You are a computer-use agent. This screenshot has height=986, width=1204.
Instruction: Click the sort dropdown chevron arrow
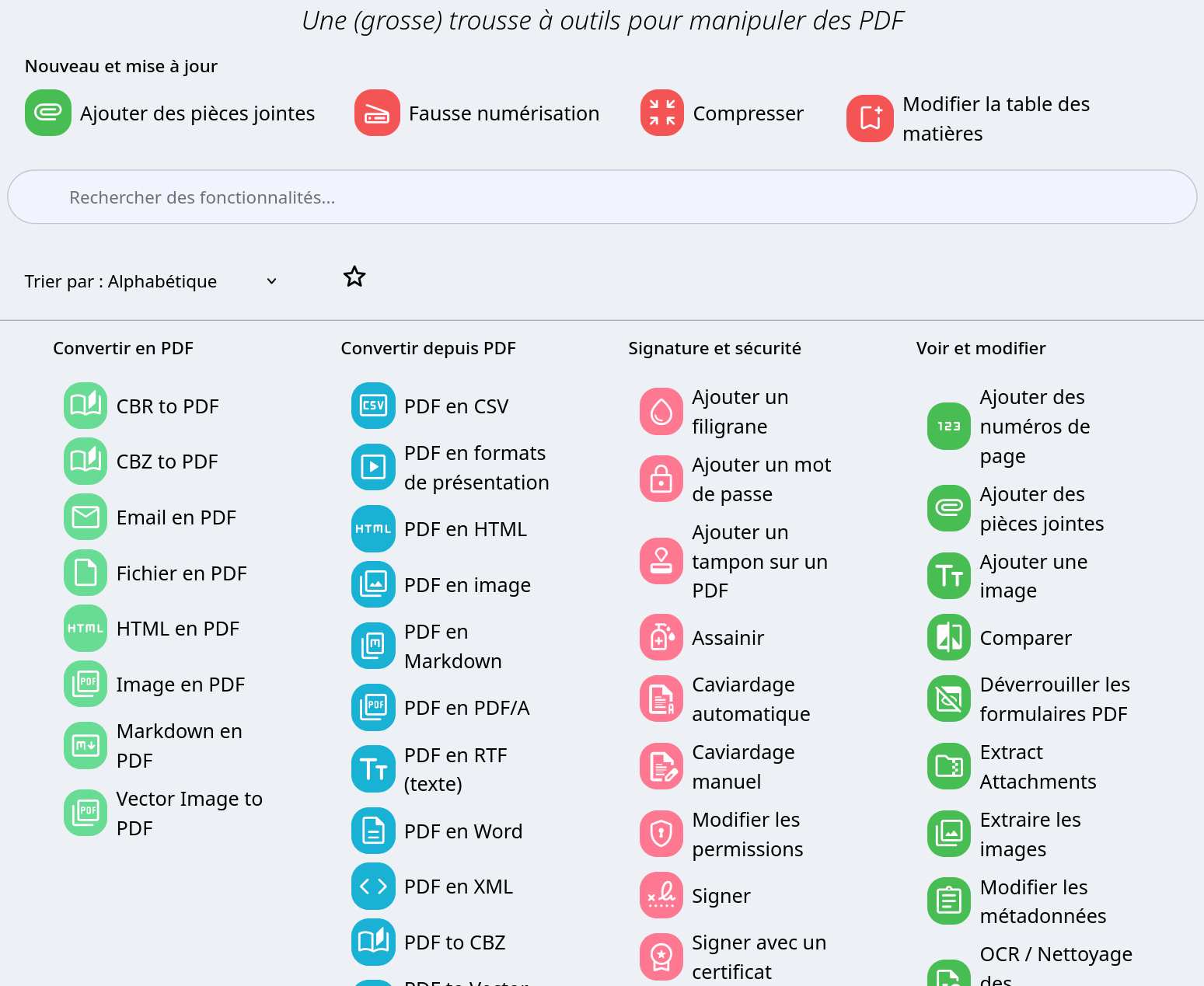pyautogui.click(x=271, y=281)
